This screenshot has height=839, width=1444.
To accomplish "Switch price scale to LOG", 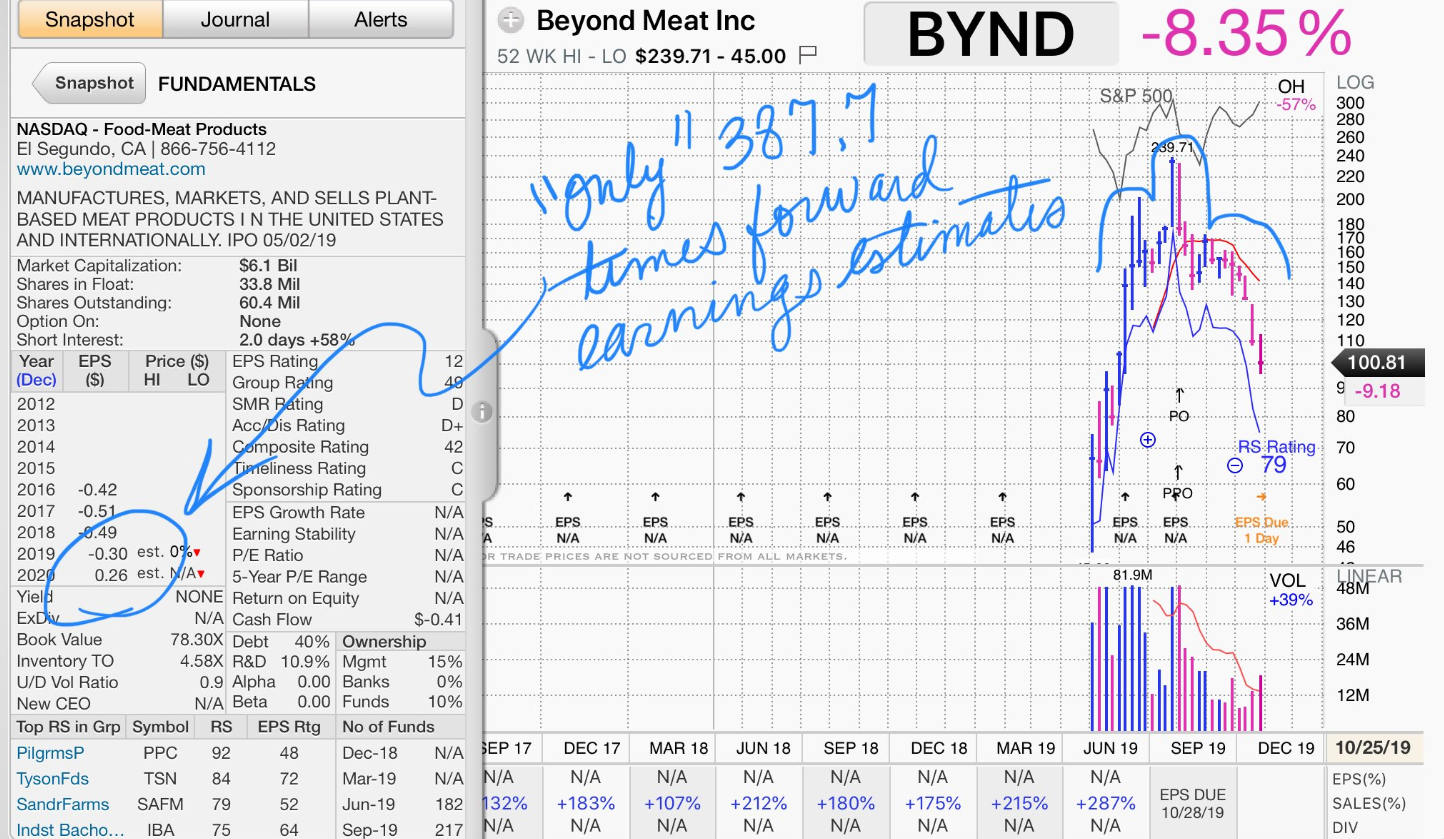I will pos(1355,83).
